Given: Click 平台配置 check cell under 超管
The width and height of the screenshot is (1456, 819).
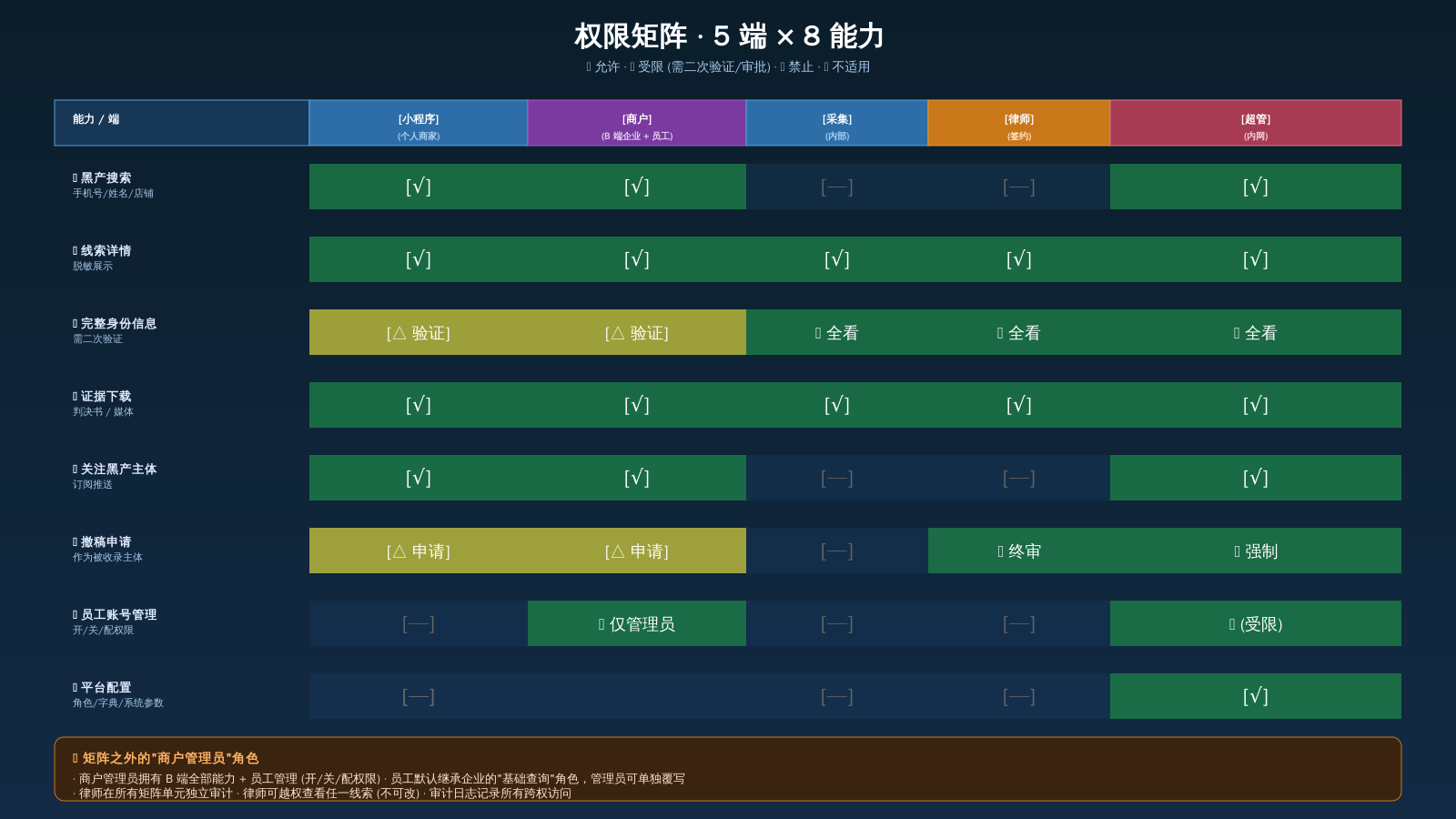Looking at the screenshot, I should click(x=1256, y=696).
